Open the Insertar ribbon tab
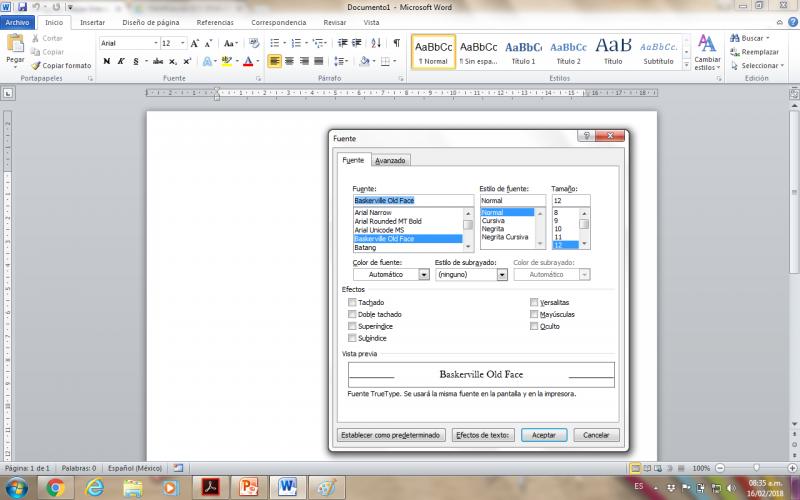Viewport: 800px width, 500px height. [92, 22]
